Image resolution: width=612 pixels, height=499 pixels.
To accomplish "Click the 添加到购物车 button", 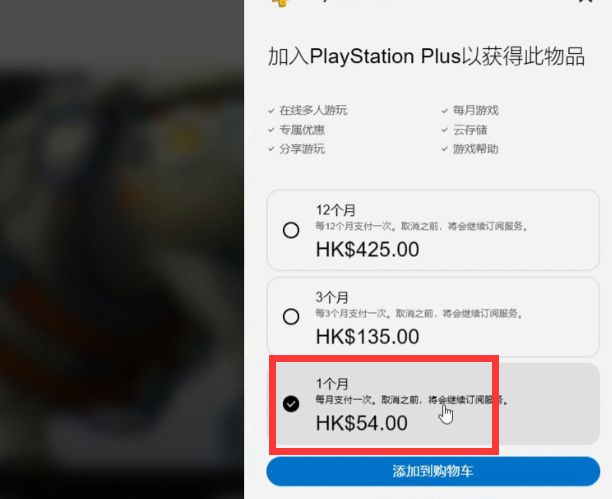I will tap(433, 471).
